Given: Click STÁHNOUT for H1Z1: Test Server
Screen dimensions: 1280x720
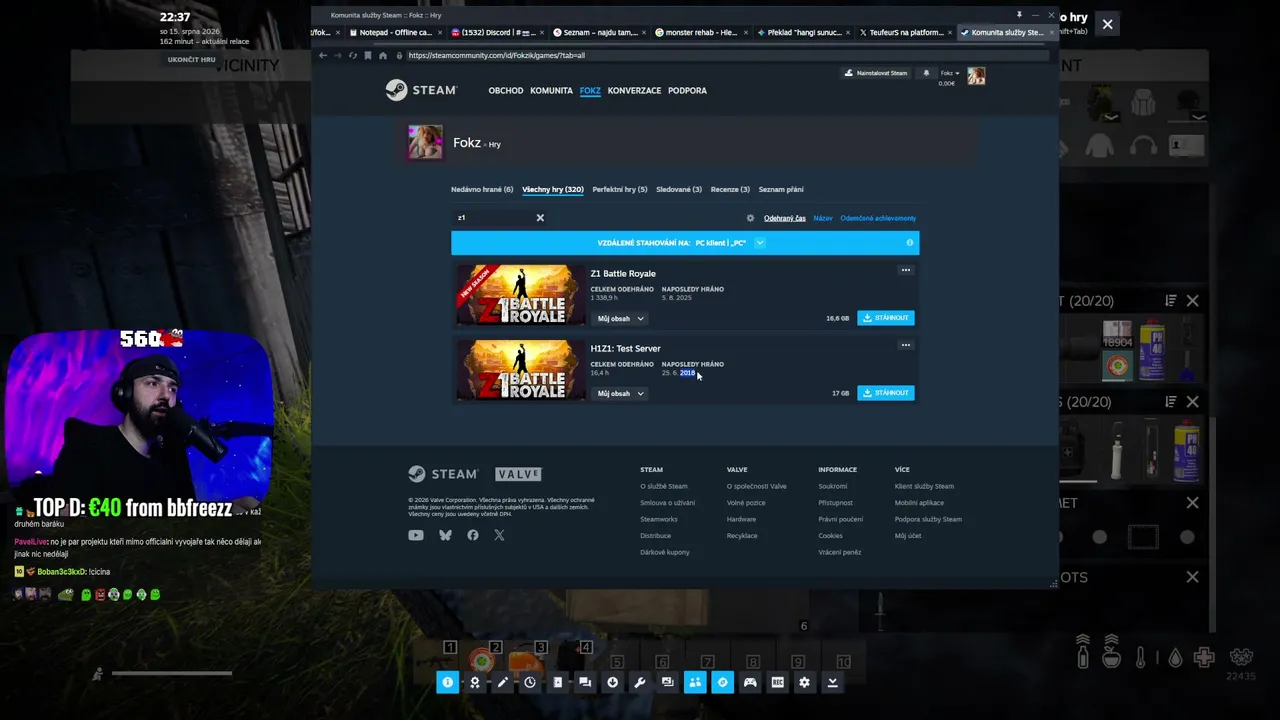Looking at the screenshot, I should (x=886, y=393).
